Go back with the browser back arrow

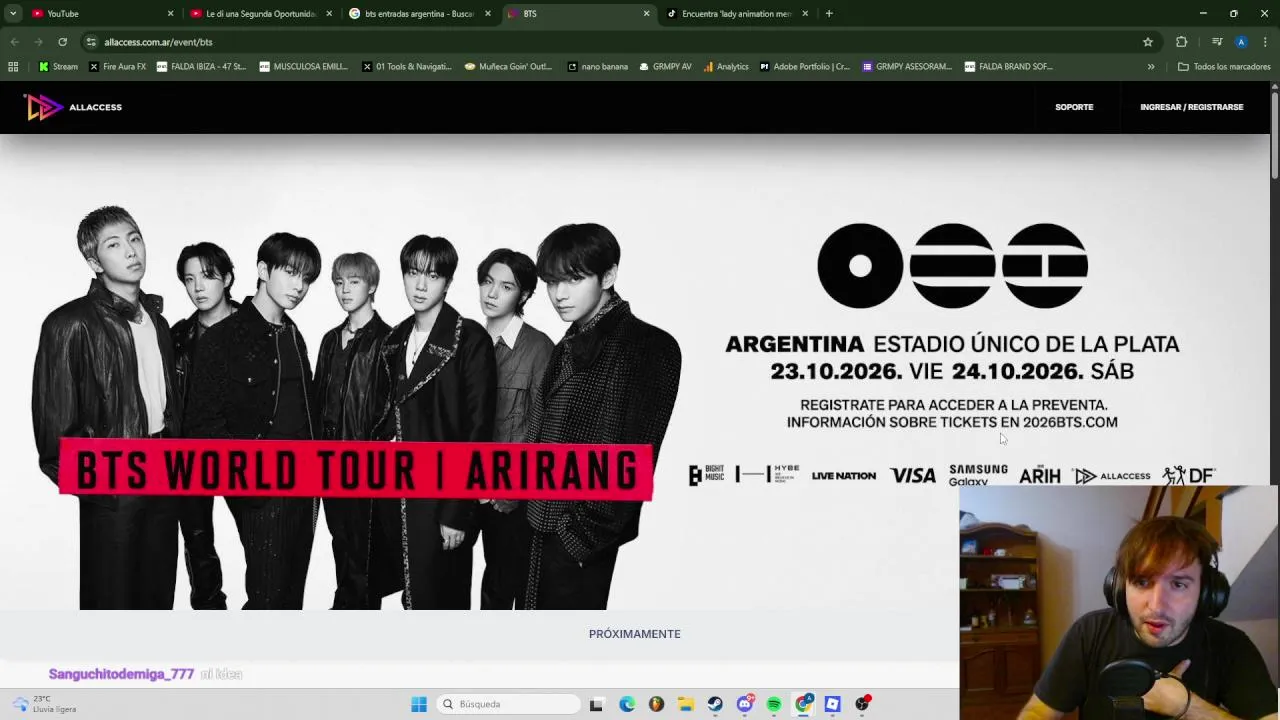14,42
